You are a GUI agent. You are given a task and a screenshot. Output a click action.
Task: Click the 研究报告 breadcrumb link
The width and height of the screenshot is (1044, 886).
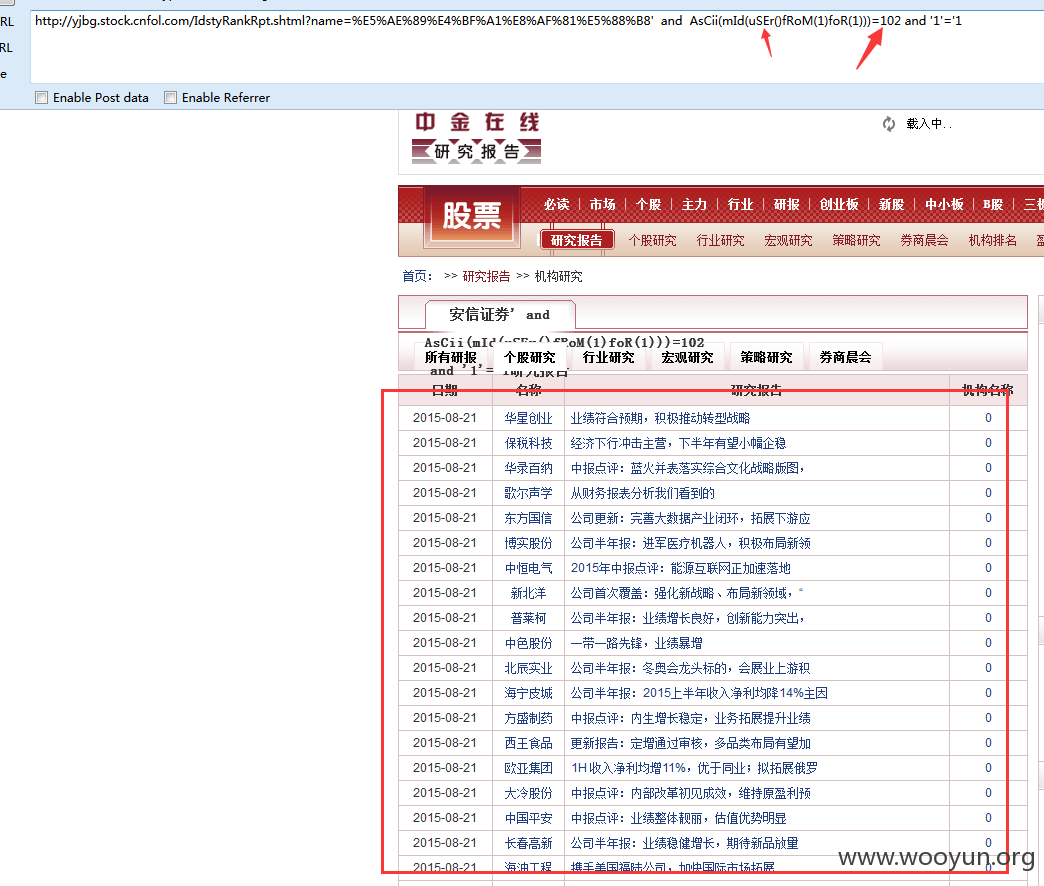click(x=486, y=276)
